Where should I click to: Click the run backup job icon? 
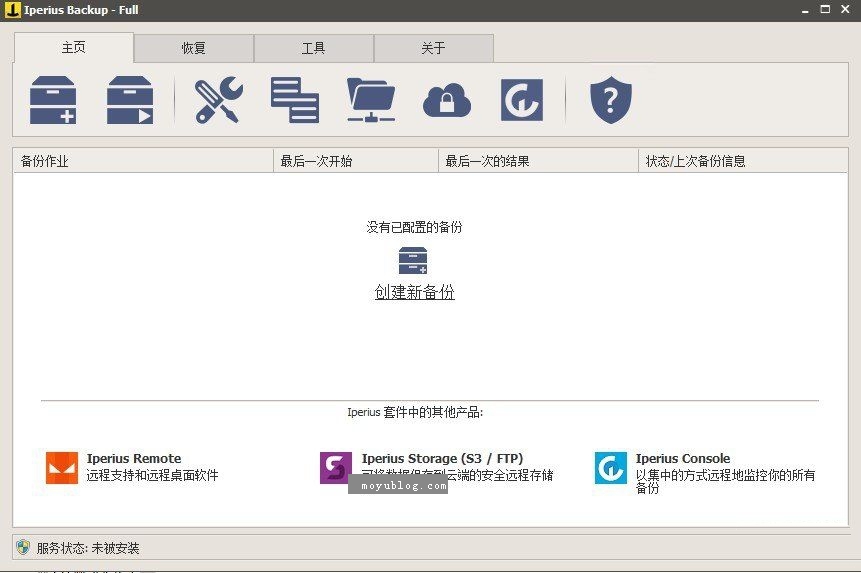coord(130,100)
